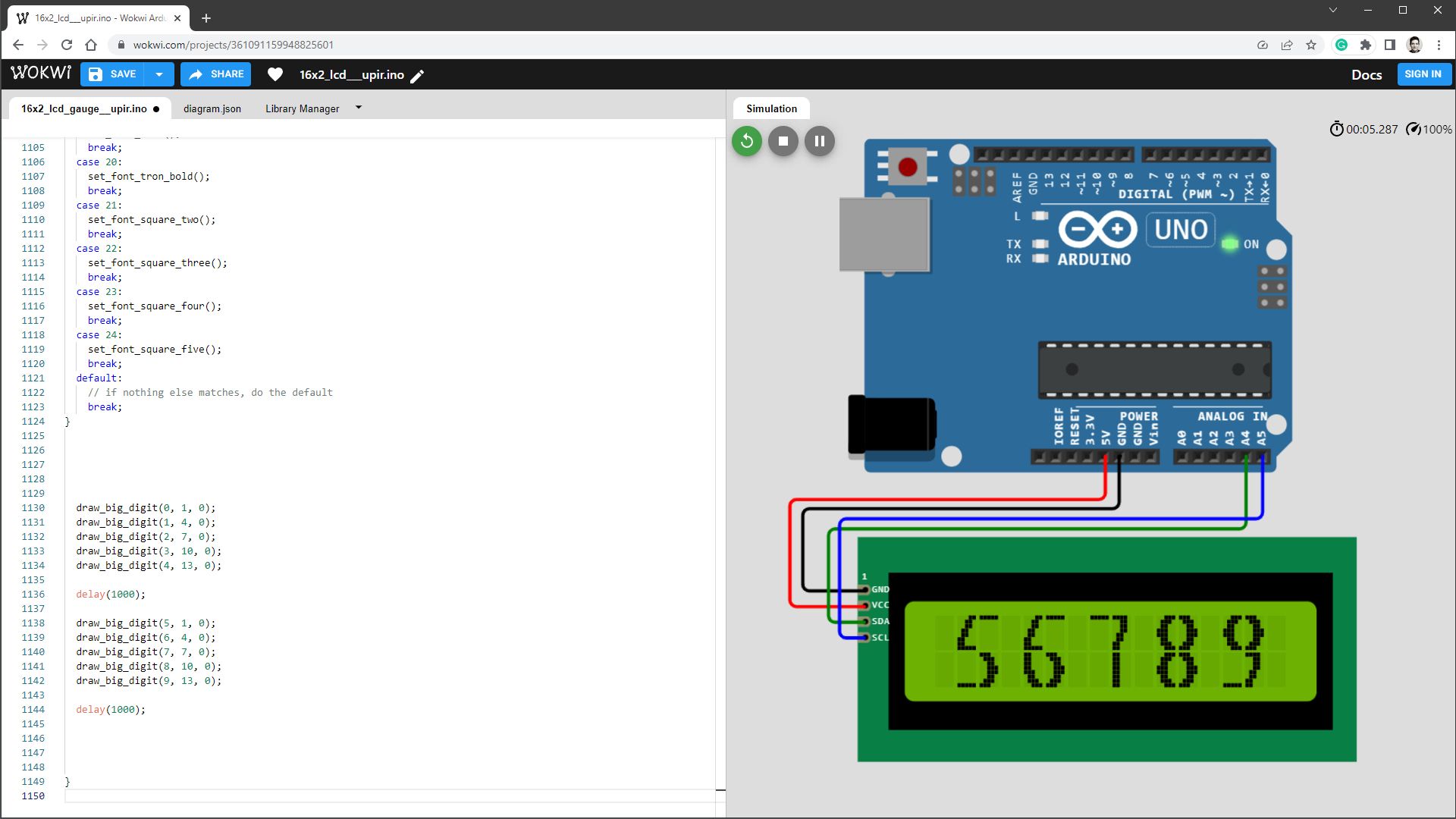This screenshot has height=819, width=1456.
Task: Open the SAVE button dropdown arrow
Action: click(x=159, y=74)
